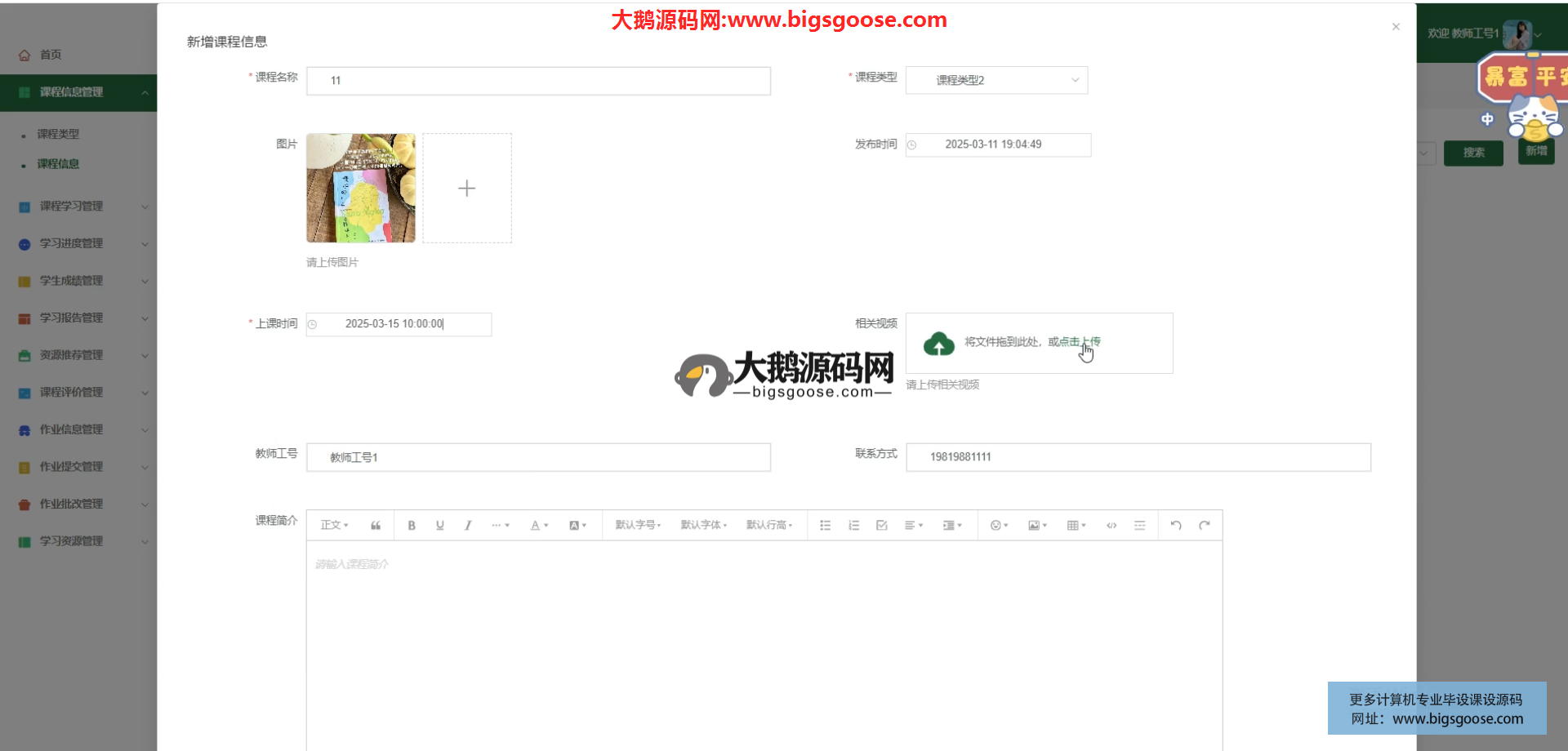Toggle bold formatting in editor toolbar
Image resolution: width=1568 pixels, height=751 pixels.
coord(412,526)
